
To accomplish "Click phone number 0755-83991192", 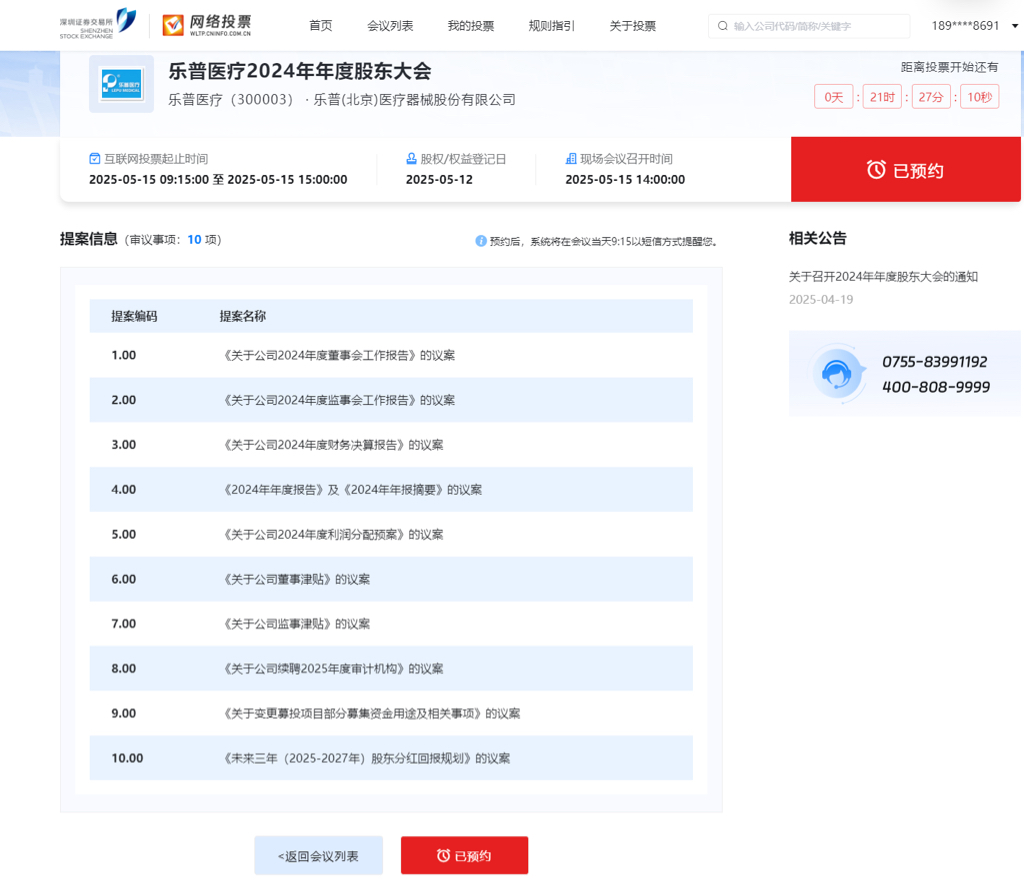I will 935,362.
